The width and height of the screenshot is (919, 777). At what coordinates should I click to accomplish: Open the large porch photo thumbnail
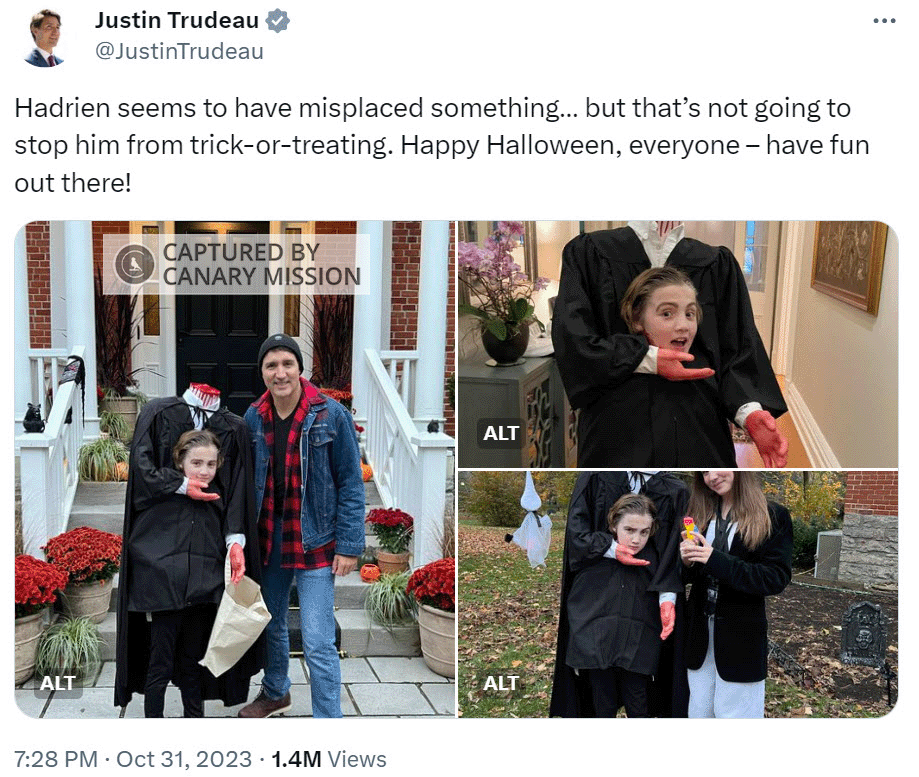tap(234, 469)
